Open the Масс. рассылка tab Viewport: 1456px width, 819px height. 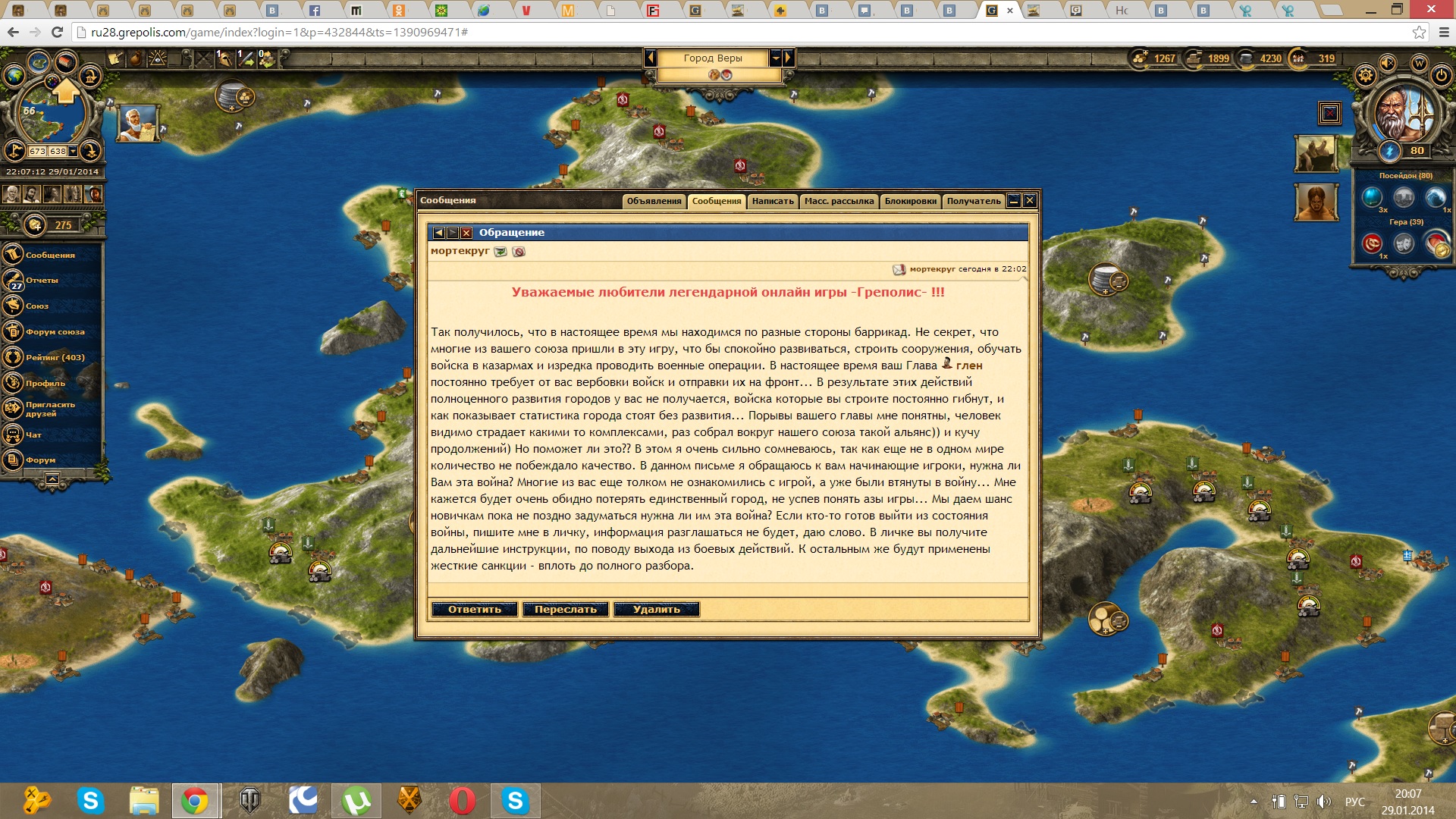click(x=839, y=201)
